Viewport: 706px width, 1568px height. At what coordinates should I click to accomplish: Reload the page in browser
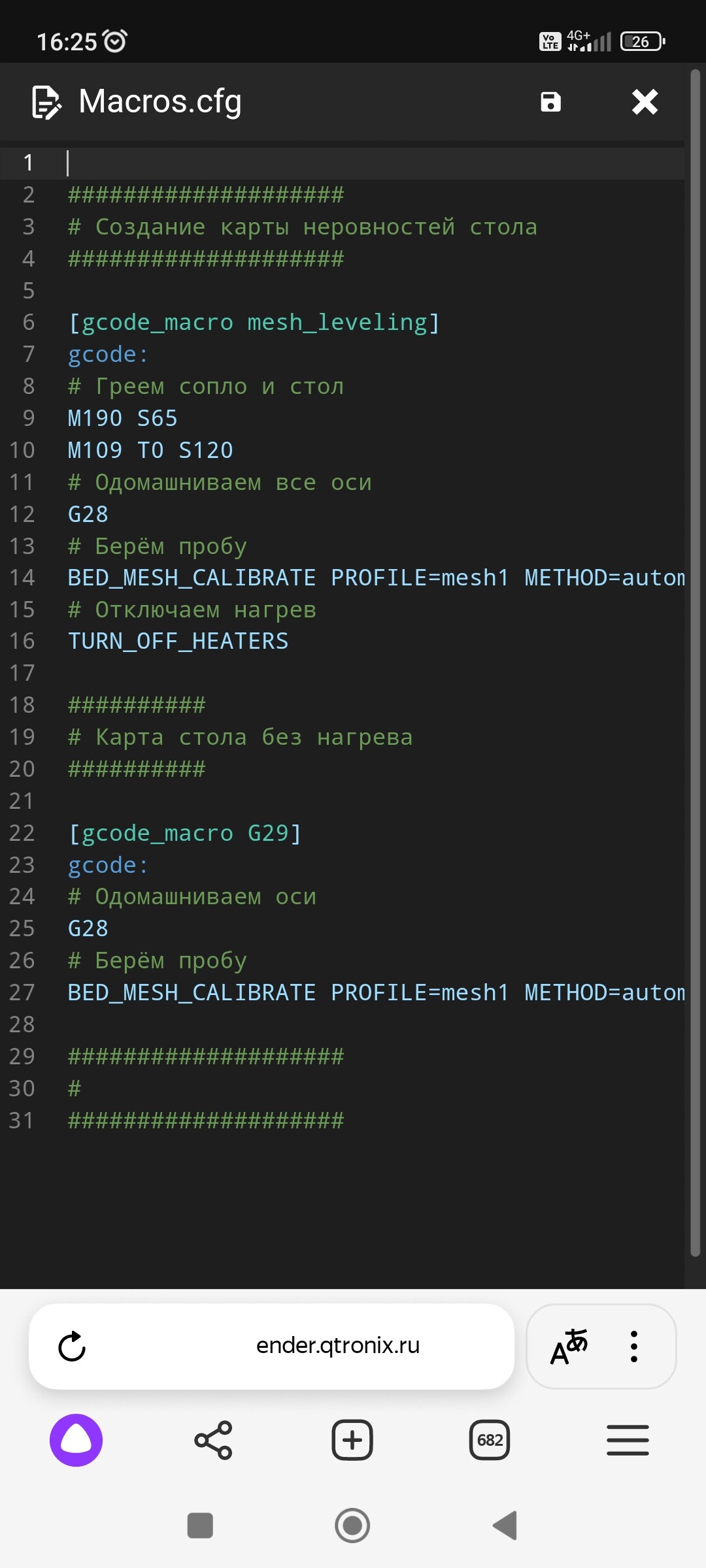pos(72,1347)
